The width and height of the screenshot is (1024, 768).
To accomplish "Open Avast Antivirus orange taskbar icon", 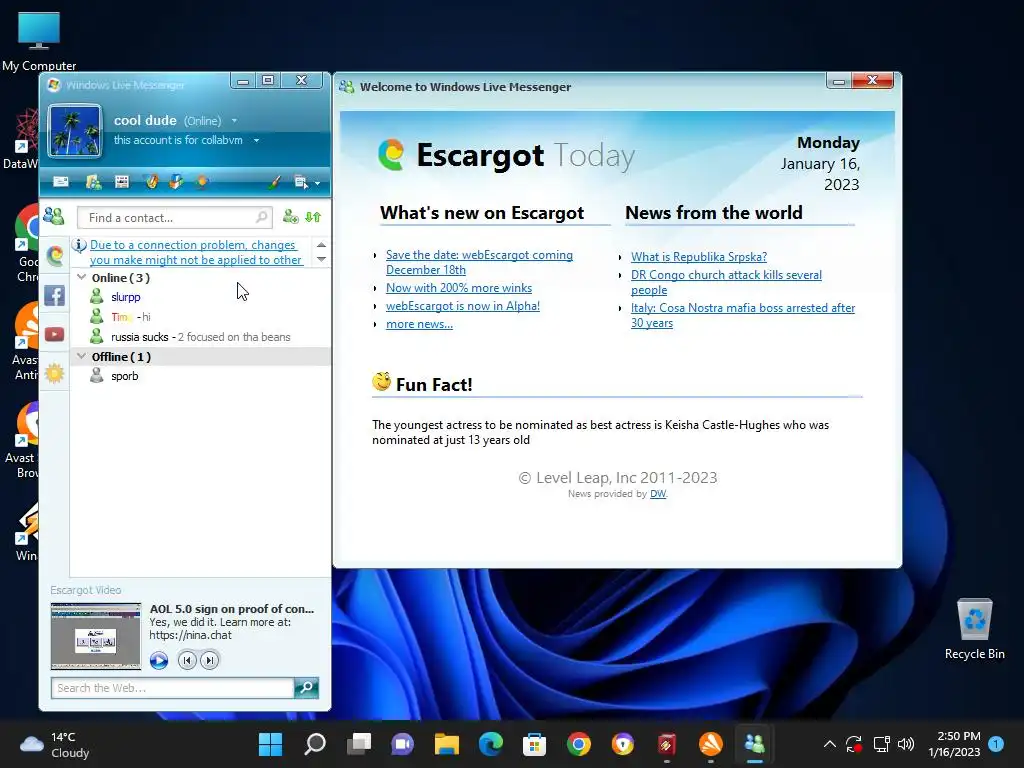I will [x=711, y=744].
